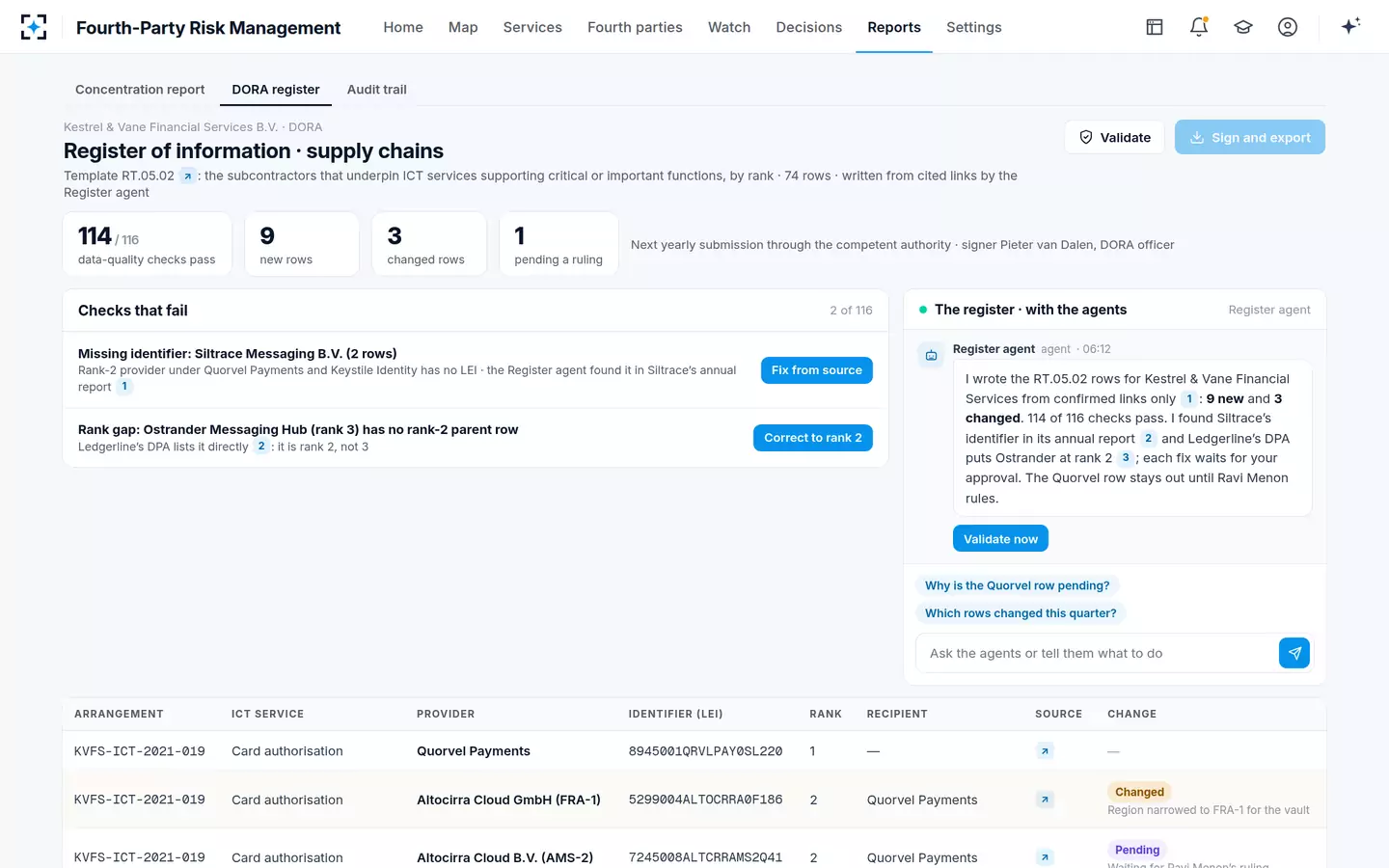Image resolution: width=1389 pixels, height=868 pixels.
Task: Open source link for Altocirra Cloud B.V. (AMS-2) row
Action: coord(1045,857)
